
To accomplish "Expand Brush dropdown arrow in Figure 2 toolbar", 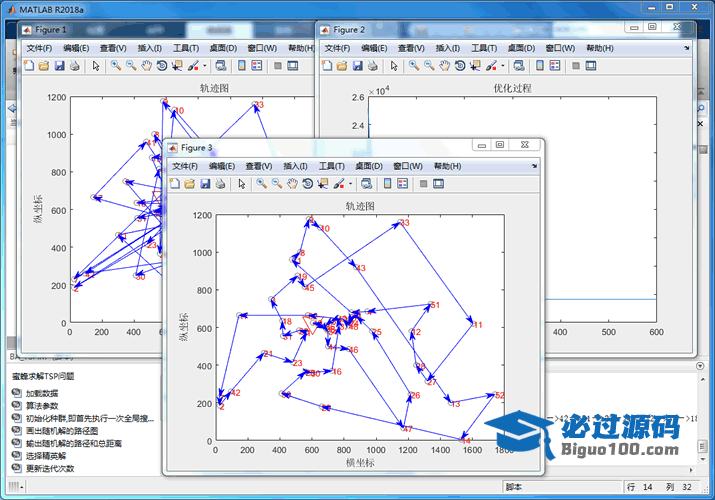I will point(503,66).
